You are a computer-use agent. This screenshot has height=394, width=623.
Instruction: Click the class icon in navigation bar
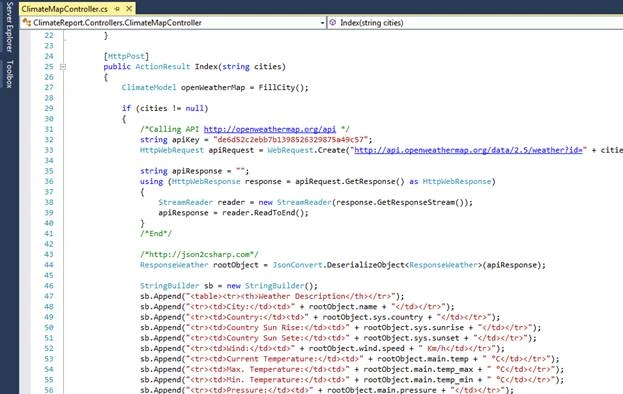point(27,23)
